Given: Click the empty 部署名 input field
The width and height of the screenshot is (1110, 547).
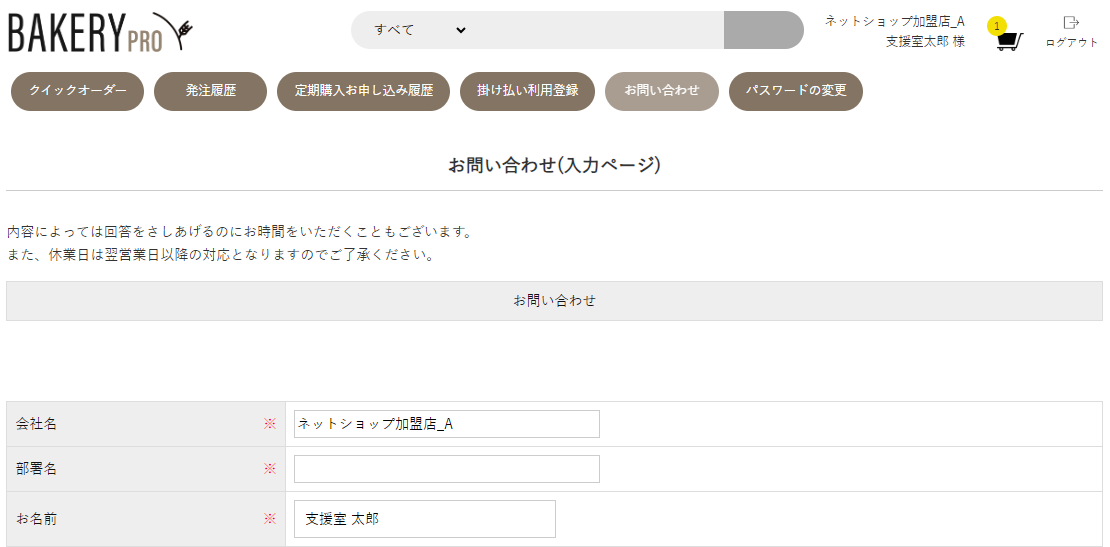Looking at the screenshot, I should tap(446, 469).
